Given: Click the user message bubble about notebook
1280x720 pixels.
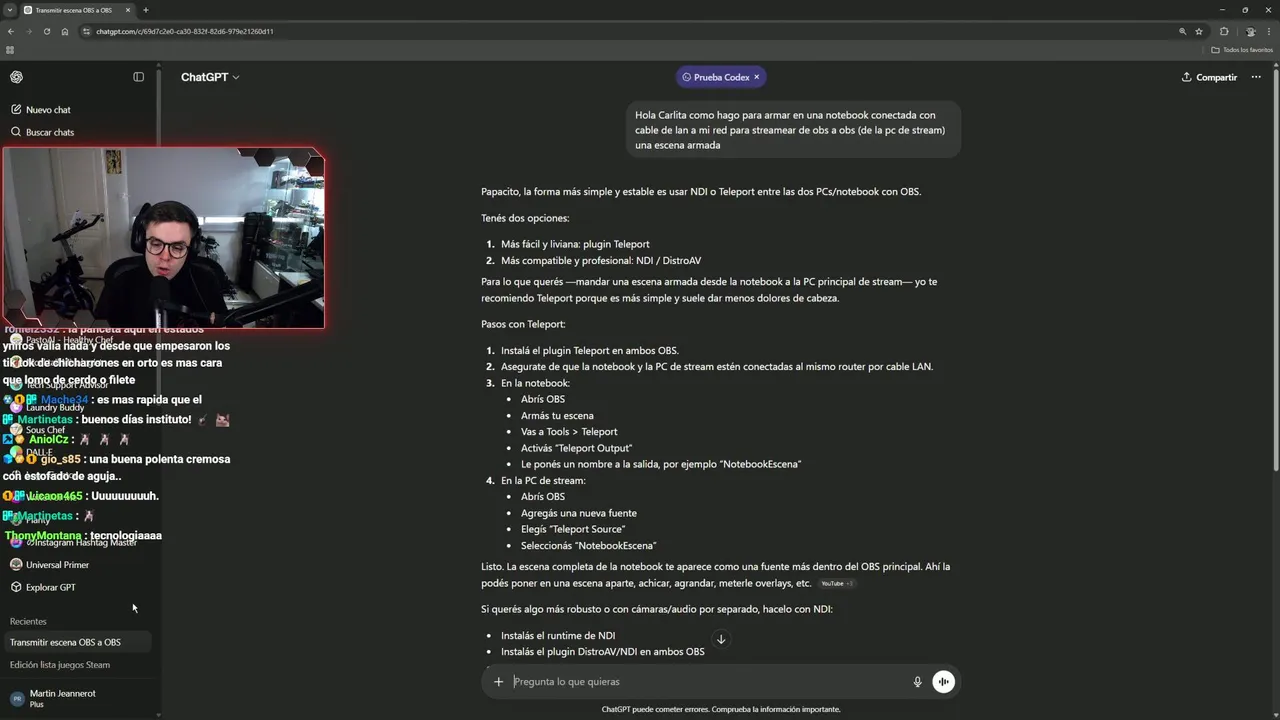Looking at the screenshot, I should [x=793, y=129].
